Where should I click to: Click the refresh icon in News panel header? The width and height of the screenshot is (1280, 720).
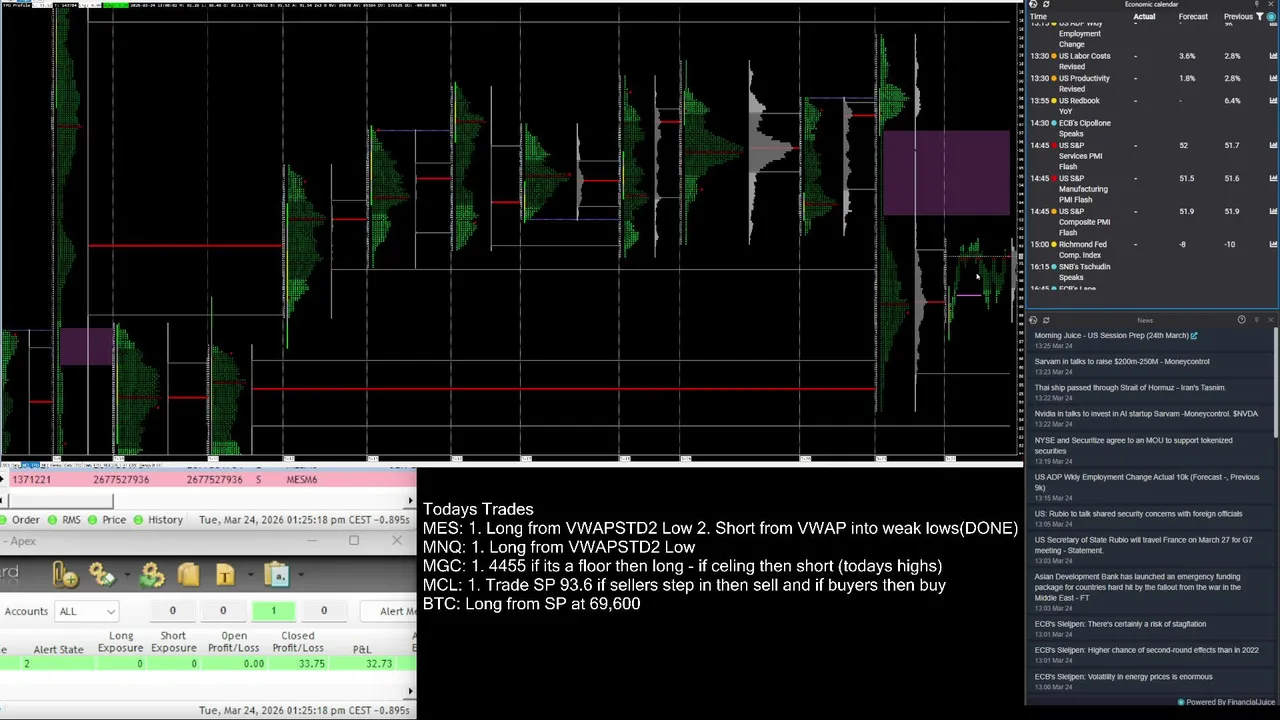pos(1046,320)
